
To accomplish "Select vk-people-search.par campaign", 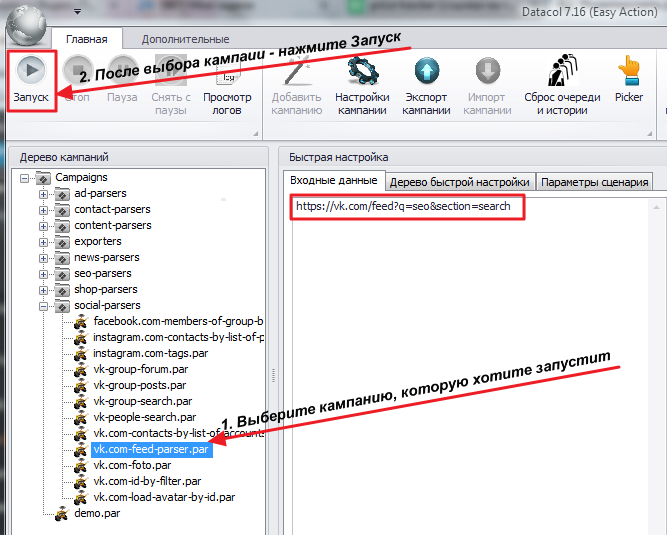I will (x=145, y=417).
